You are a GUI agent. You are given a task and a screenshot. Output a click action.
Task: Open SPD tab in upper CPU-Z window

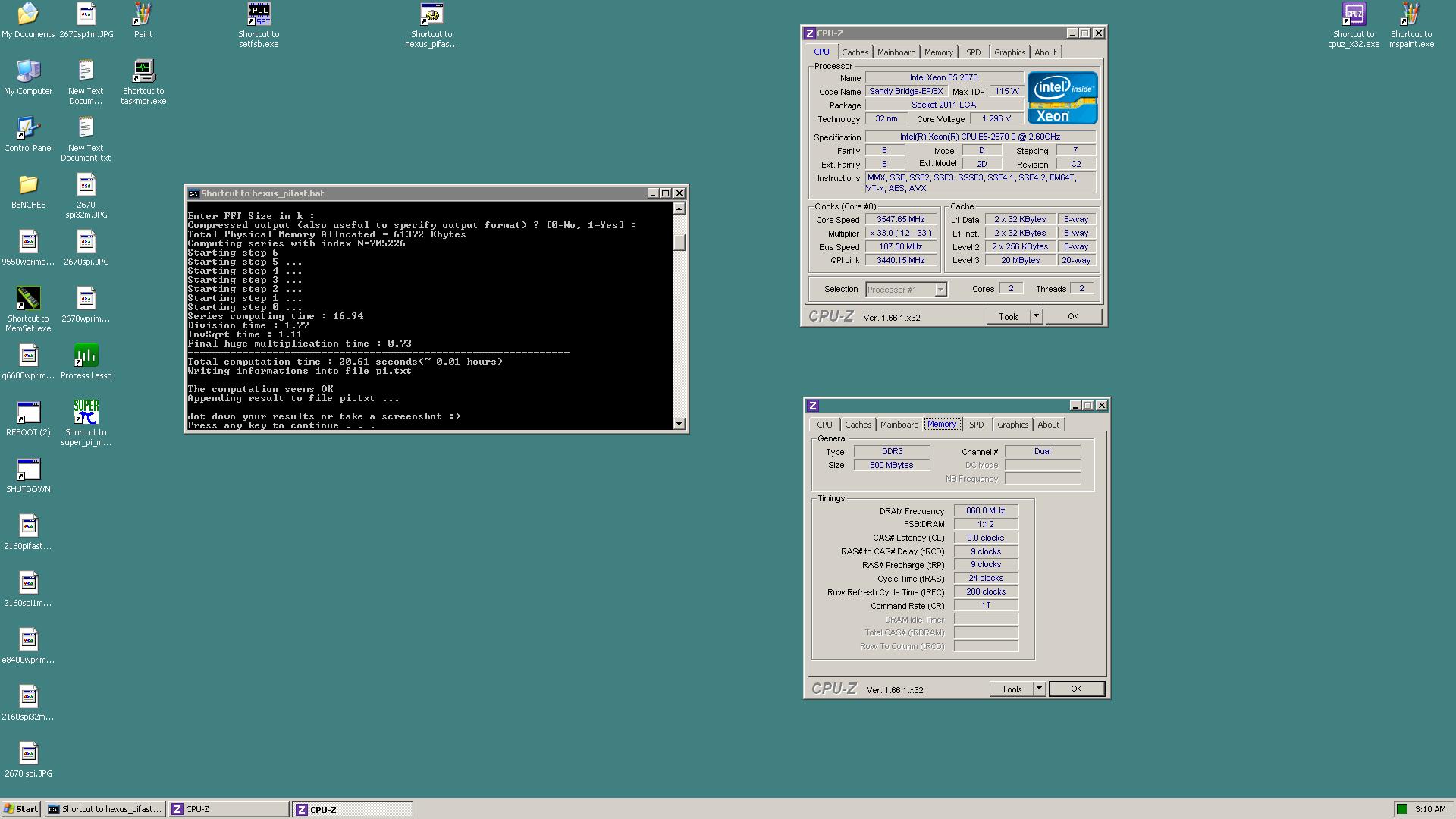(973, 52)
